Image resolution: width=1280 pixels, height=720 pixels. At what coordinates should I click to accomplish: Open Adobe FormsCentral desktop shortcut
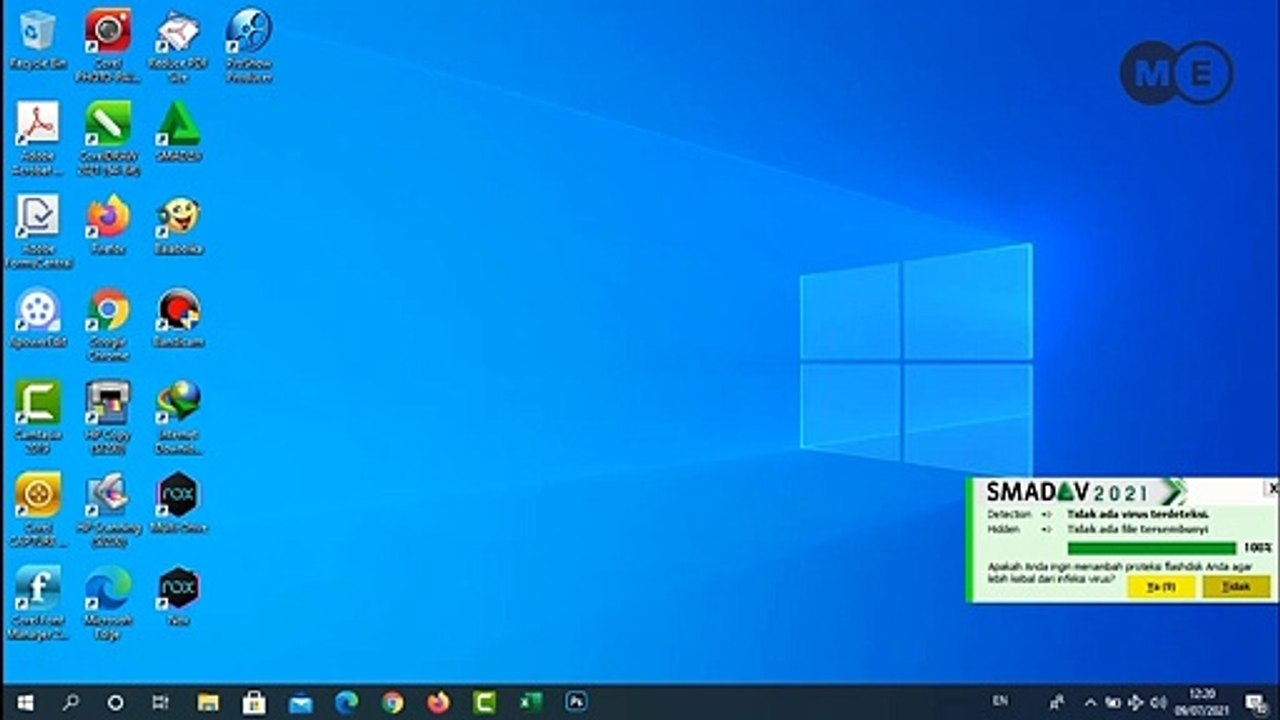click(37, 231)
